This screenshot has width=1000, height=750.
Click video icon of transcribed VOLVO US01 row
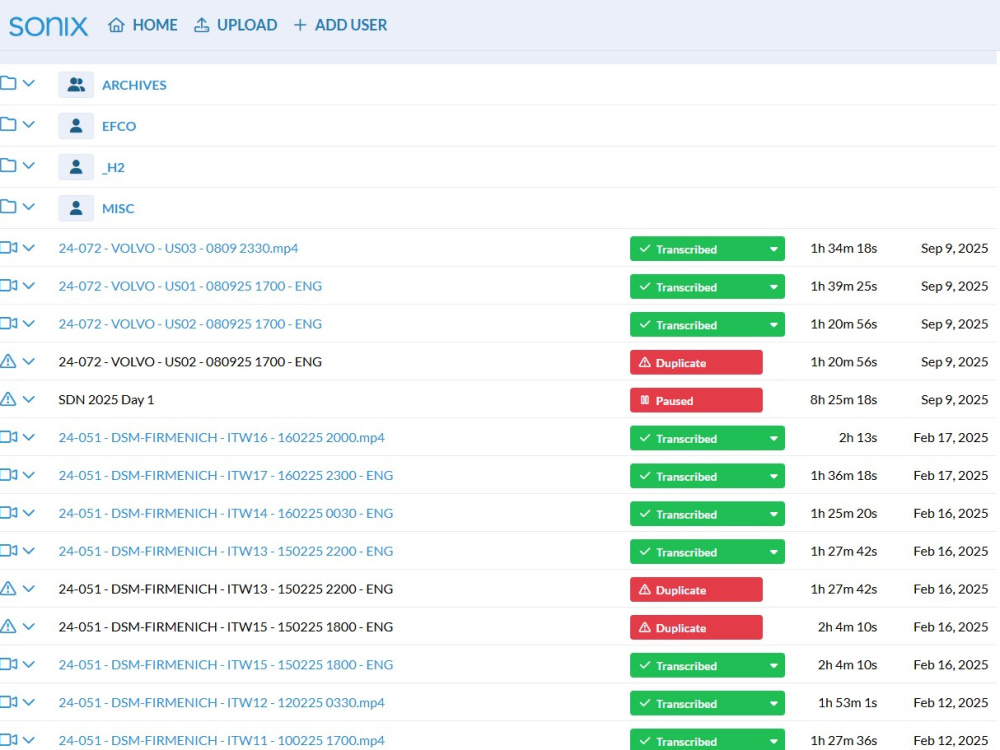pyautogui.click(x=8, y=285)
